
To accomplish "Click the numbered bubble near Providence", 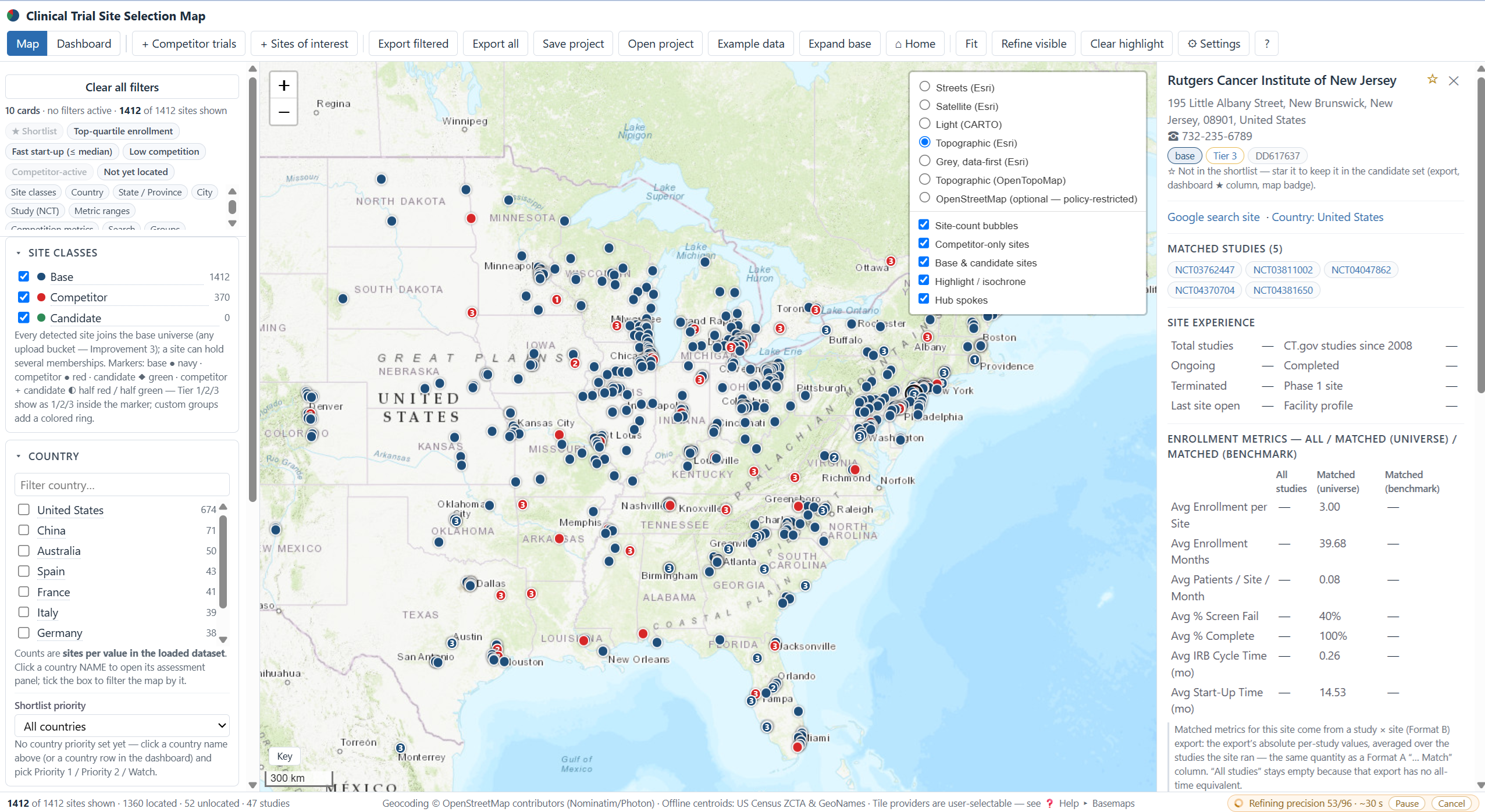I will [x=974, y=359].
